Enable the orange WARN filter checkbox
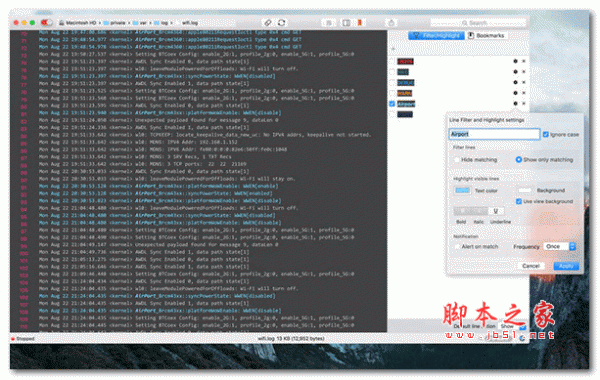Screen dimensions: 600x380 (x=392, y=93)
